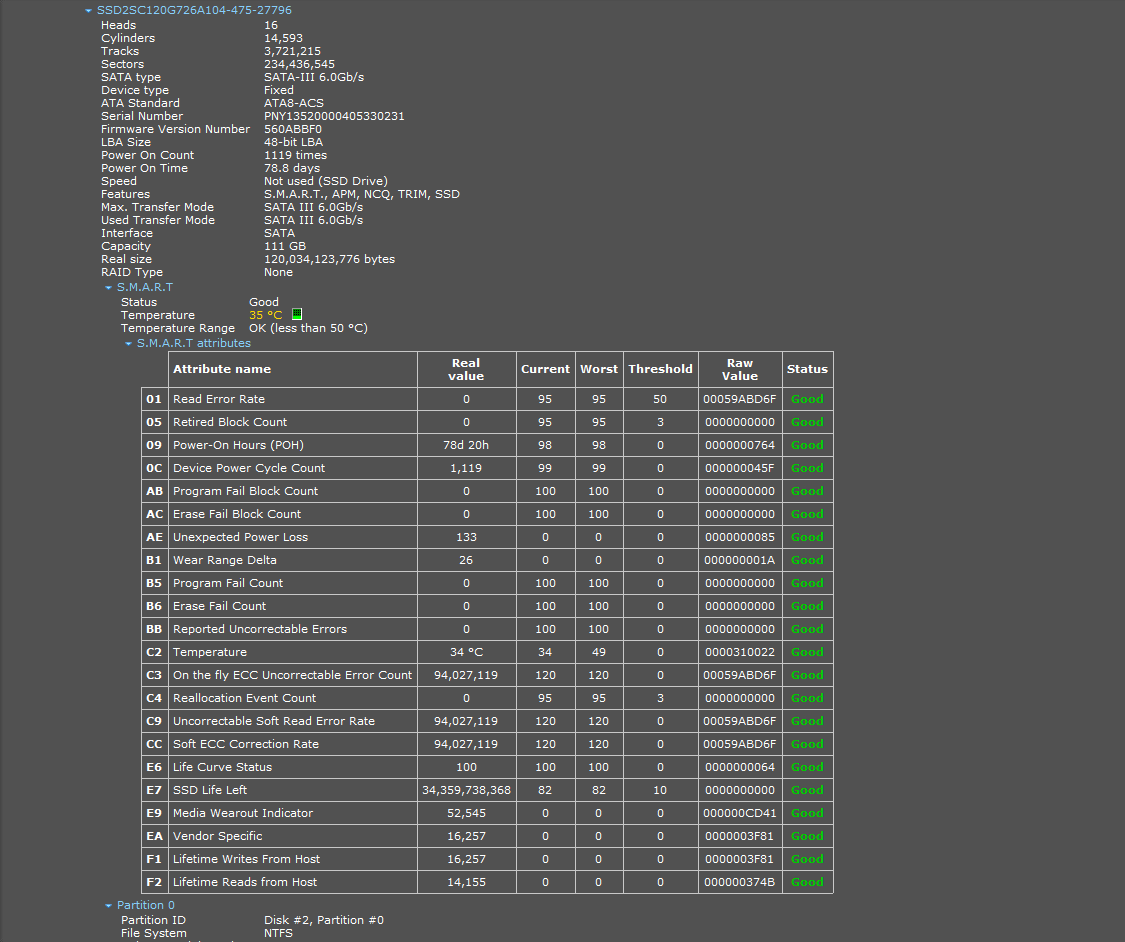Click the SSD Life Left row name
The width and height of the screenshot is (1125, 942).
pos(210,789)
